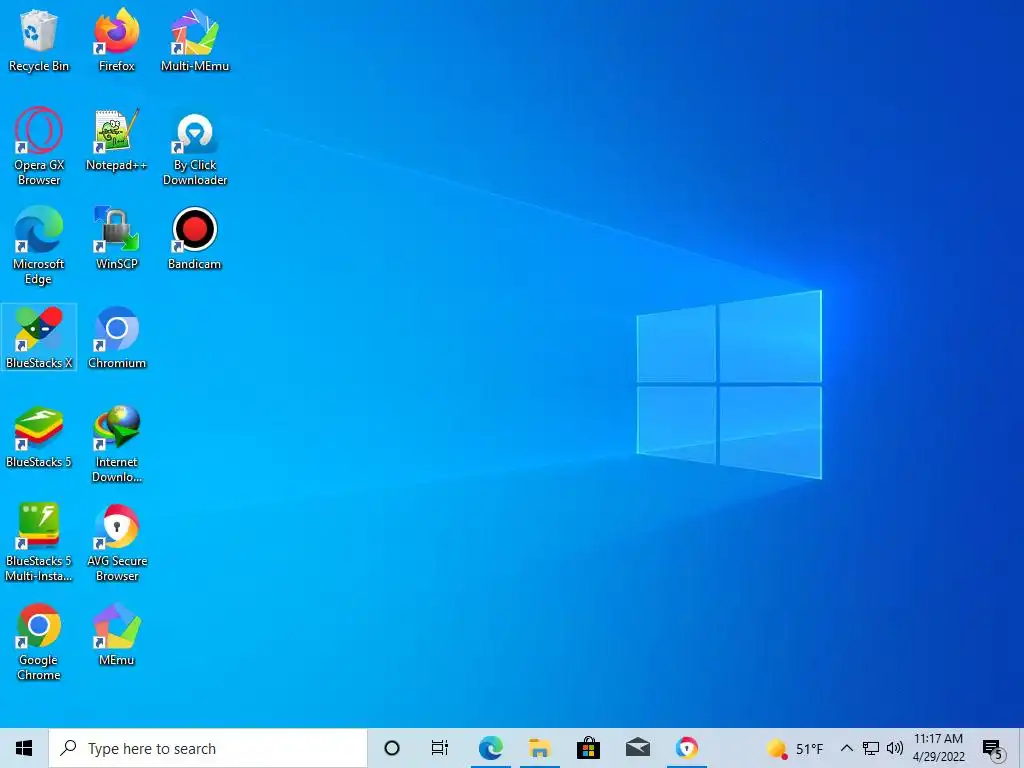Select the Recycle Bin desktop icon
This screenshot has height=768, width=1024.
coord(39,40)
